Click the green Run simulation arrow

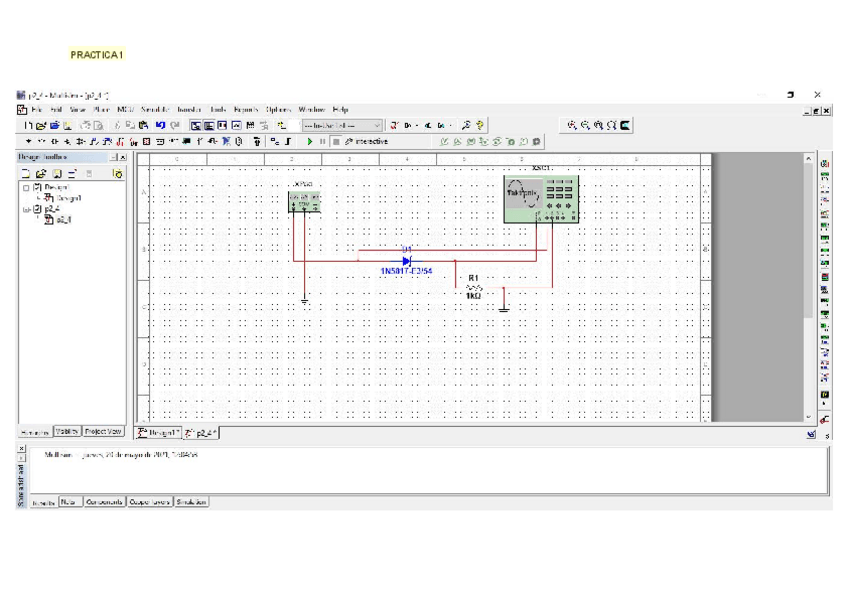[x=310, y=142]
